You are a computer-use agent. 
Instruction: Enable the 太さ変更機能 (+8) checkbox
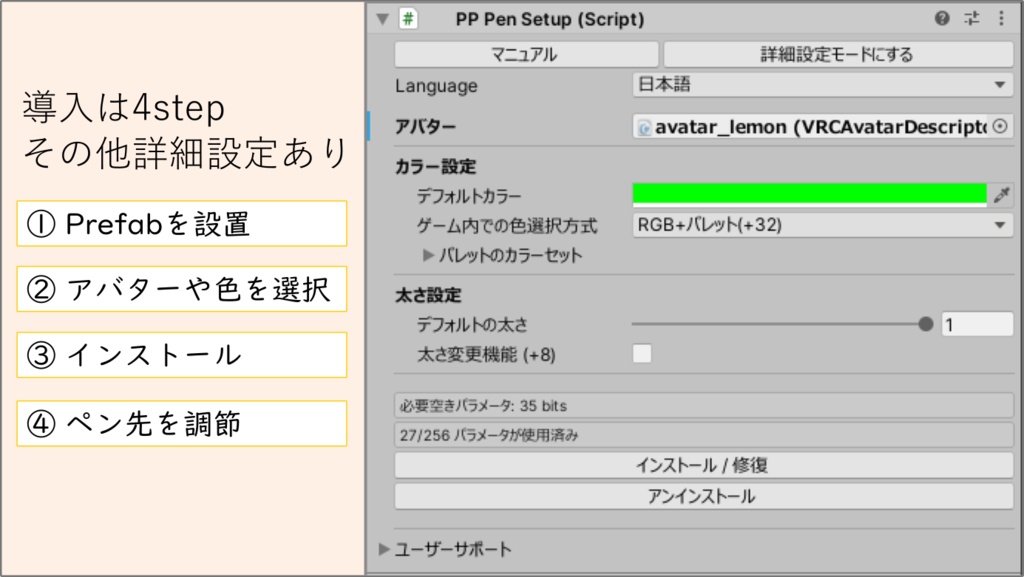click(642, 353)
